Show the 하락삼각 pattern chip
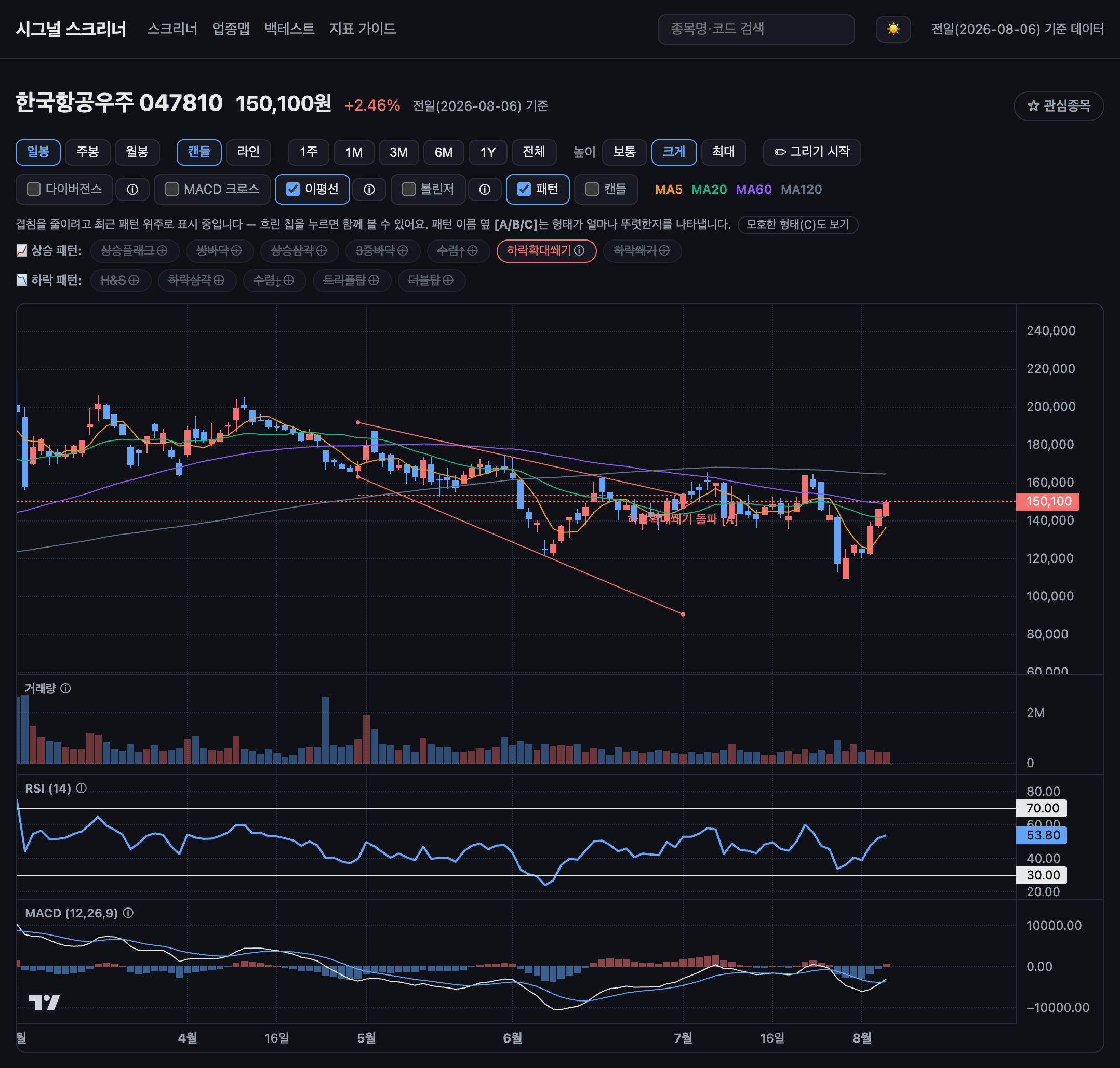The width and height of the screenshot is (1120, 1068). pyautogui.click(x=196, y=280)
